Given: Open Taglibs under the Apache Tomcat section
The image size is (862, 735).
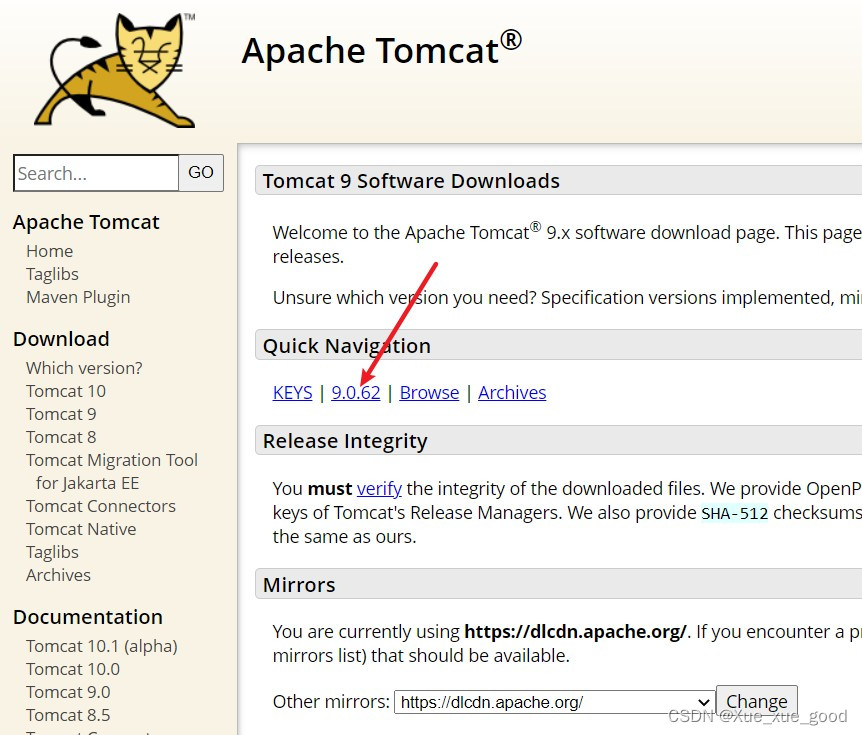Looking at the screenshot, I should (52, 274).
